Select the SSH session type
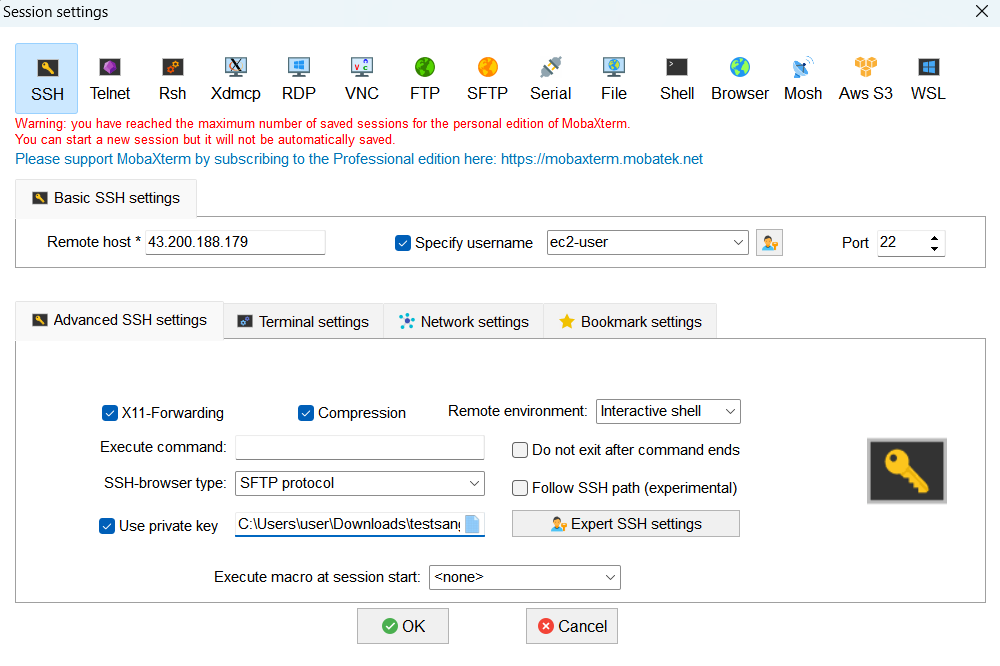This screenshot has height=666, width=1000. click(x=47, y=78)
